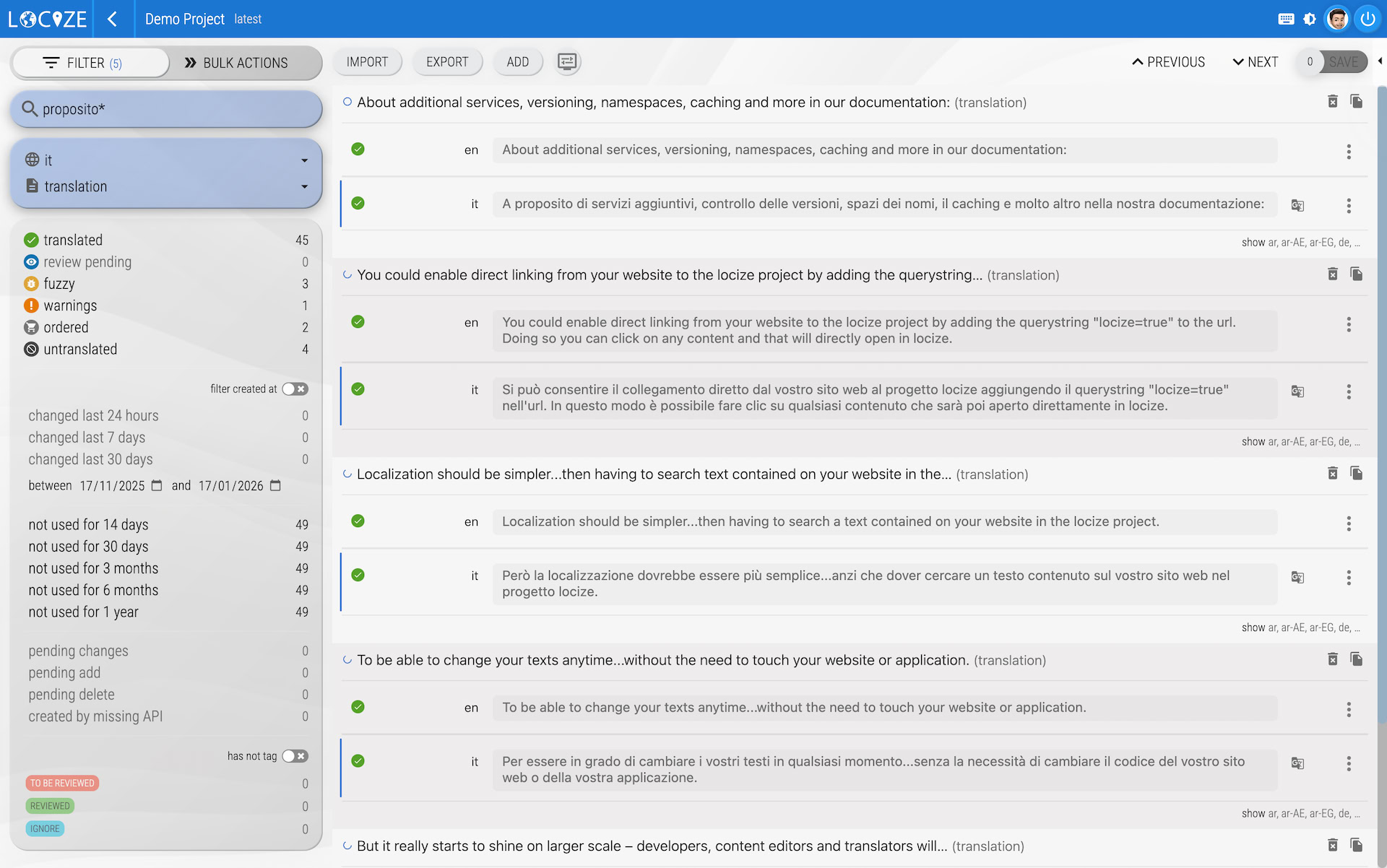Click the back arrow next to Locize logo
This screenshot has height=868, width=1387.
[x=112, y=19]
